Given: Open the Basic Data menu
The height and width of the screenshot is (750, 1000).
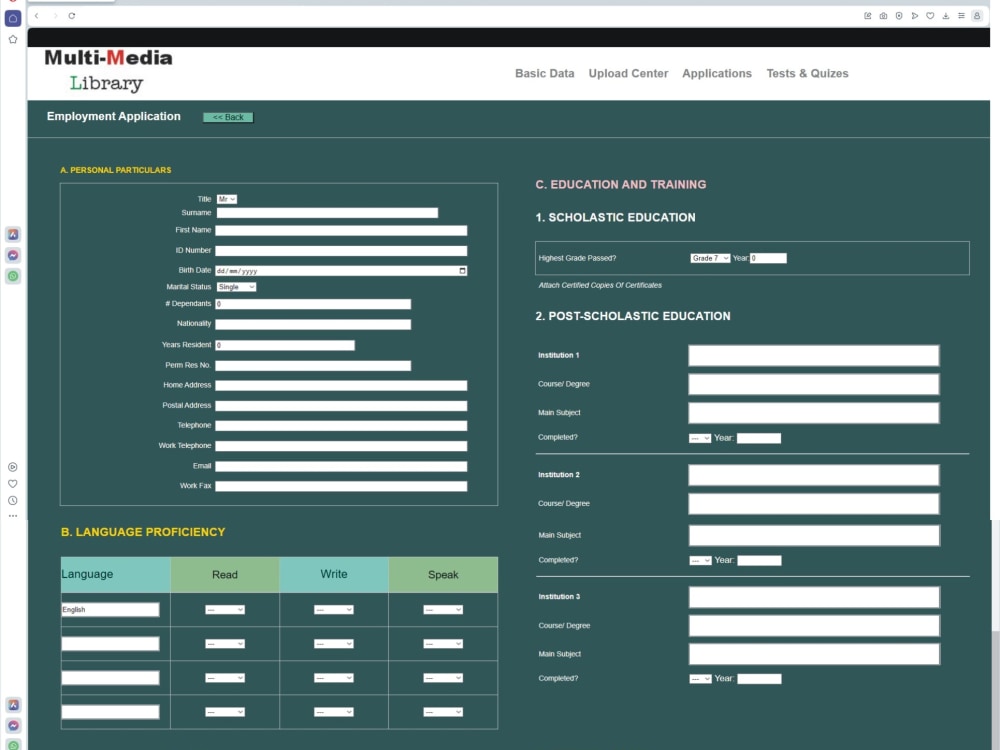Looking at the screenshot, I should click(545, 73).
